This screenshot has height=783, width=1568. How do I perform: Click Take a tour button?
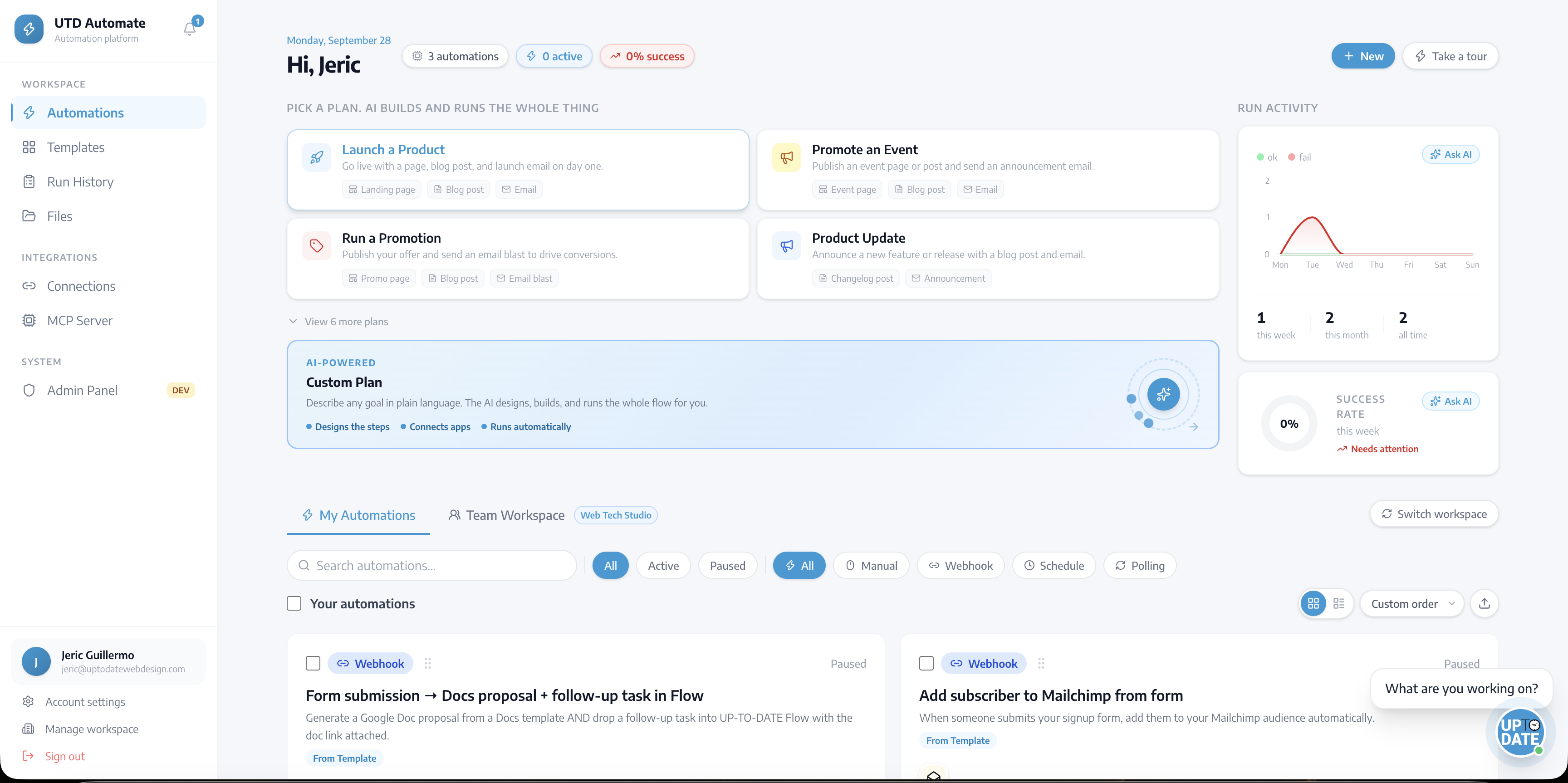point(1450,56)
